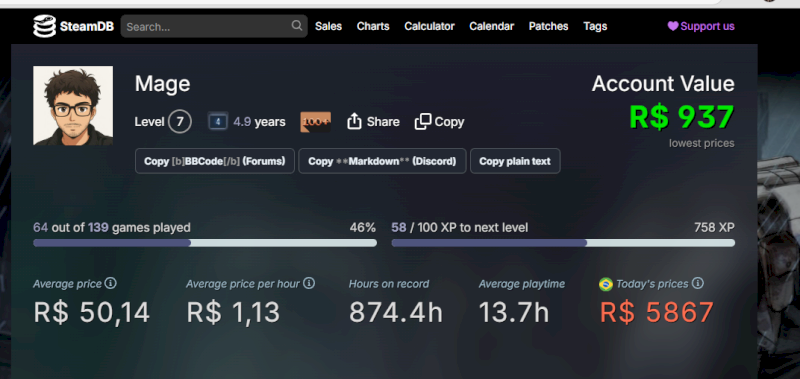Click the Average price info icon

pyautogui.click(x=110, y=283)
